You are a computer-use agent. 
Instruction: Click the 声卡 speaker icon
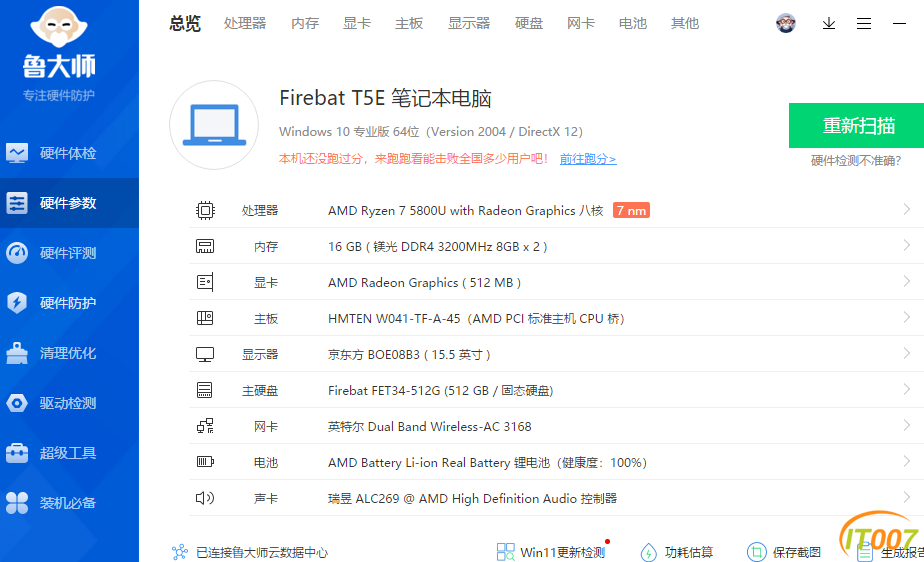click(205, 498)
